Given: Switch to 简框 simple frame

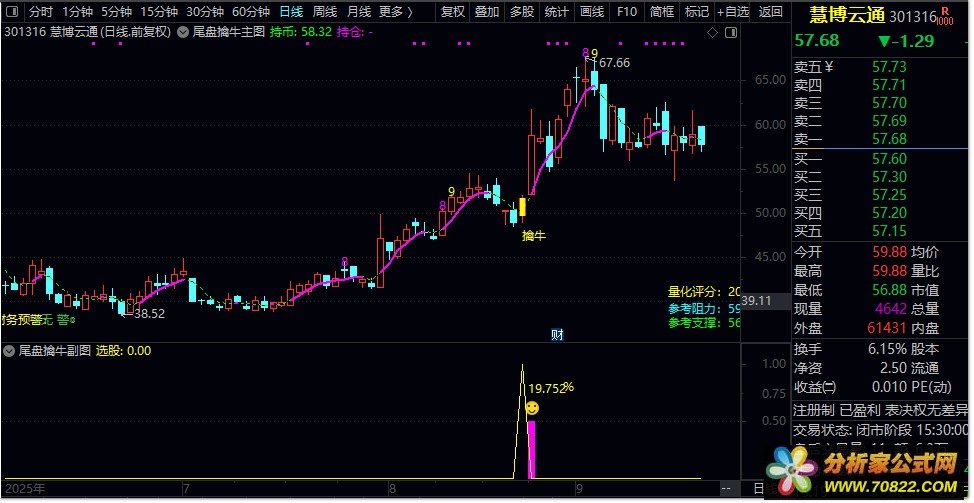Looking at the screenshot, I should click(x=662, y=12).
